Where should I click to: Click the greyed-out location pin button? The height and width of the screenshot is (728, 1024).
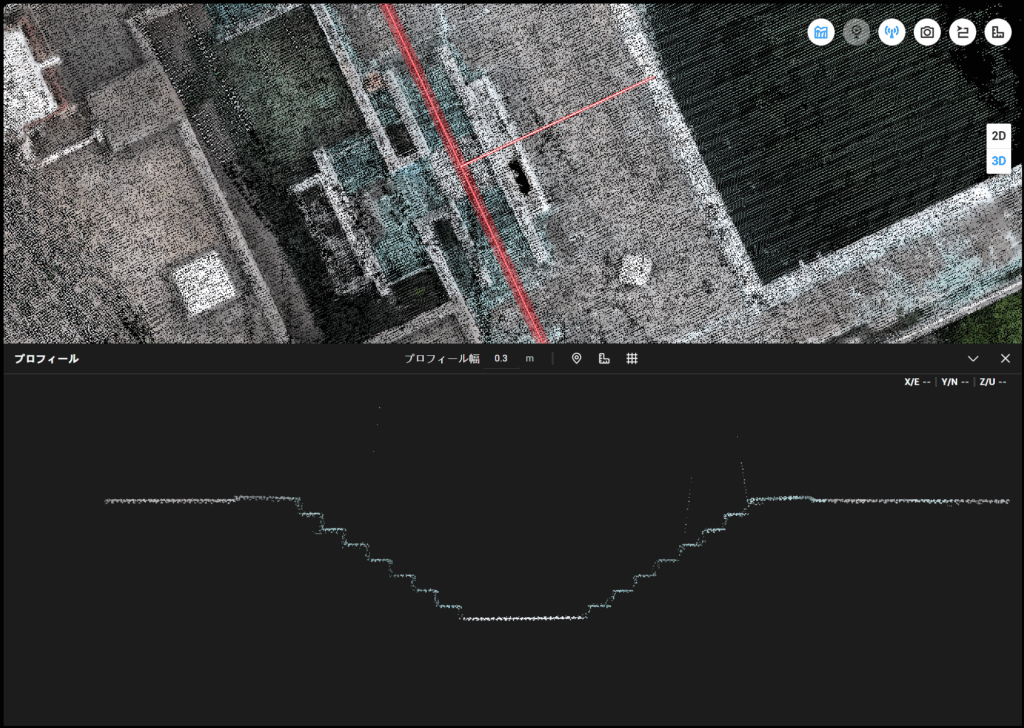point(856,33)
